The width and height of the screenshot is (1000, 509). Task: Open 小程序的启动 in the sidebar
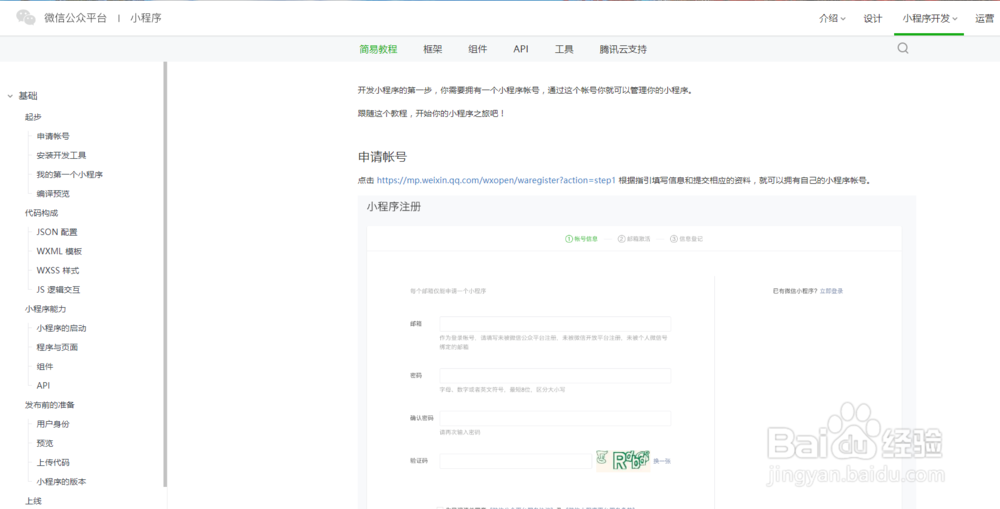point(61,328)
